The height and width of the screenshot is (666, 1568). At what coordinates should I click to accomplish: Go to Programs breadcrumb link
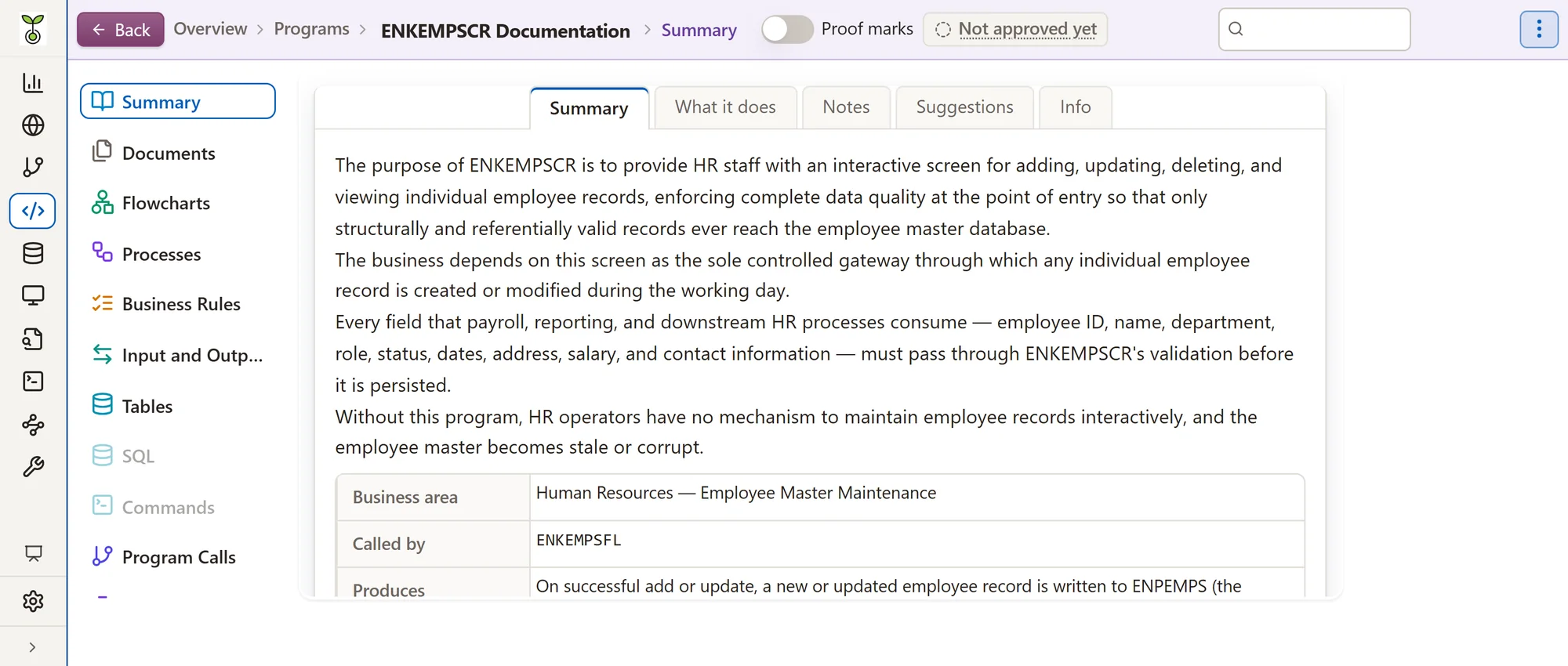311,29
